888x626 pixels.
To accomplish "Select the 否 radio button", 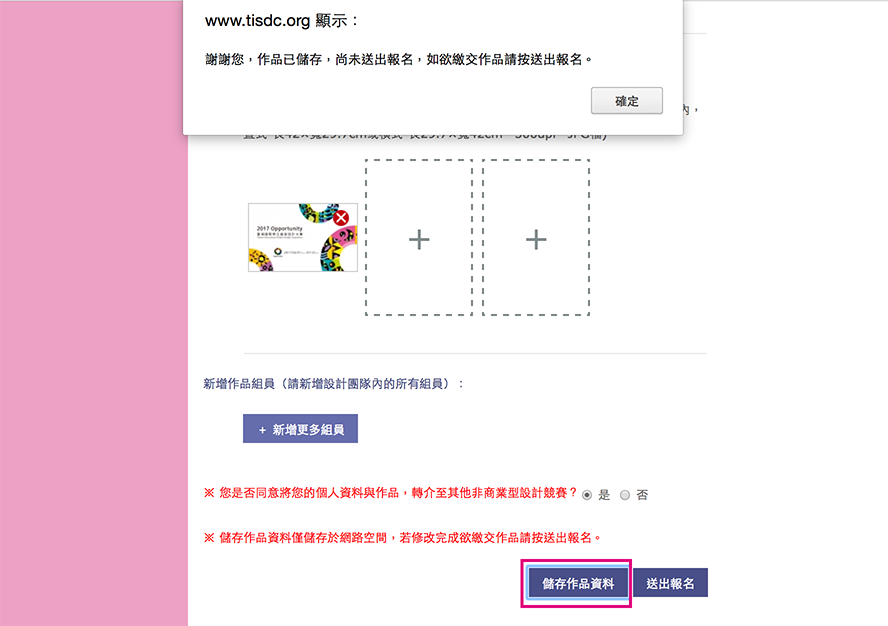I will click(x=625, y=495).
